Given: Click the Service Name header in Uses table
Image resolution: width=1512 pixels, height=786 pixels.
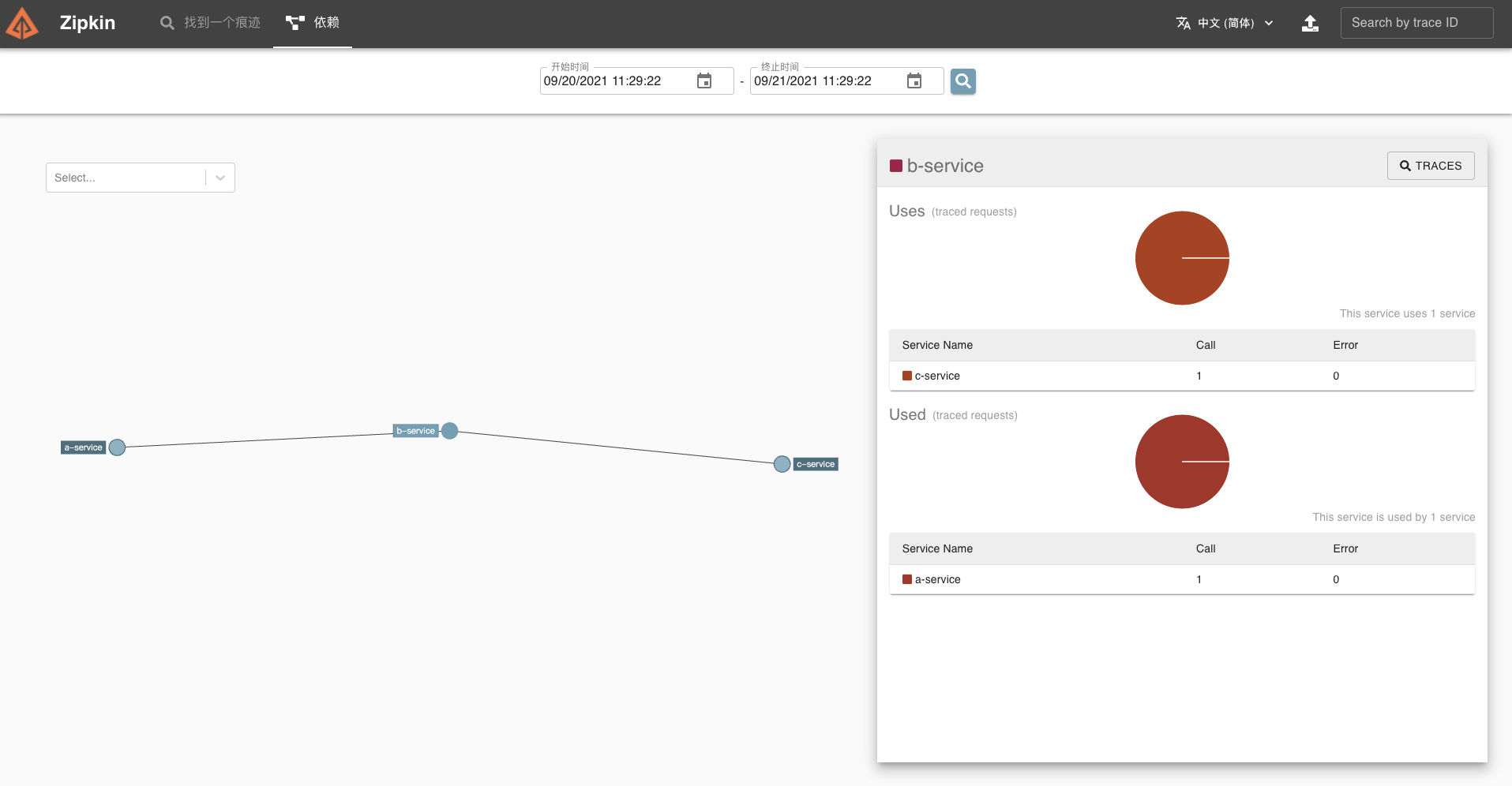Looking at the screenshot, I should click(x=937, y=345).
